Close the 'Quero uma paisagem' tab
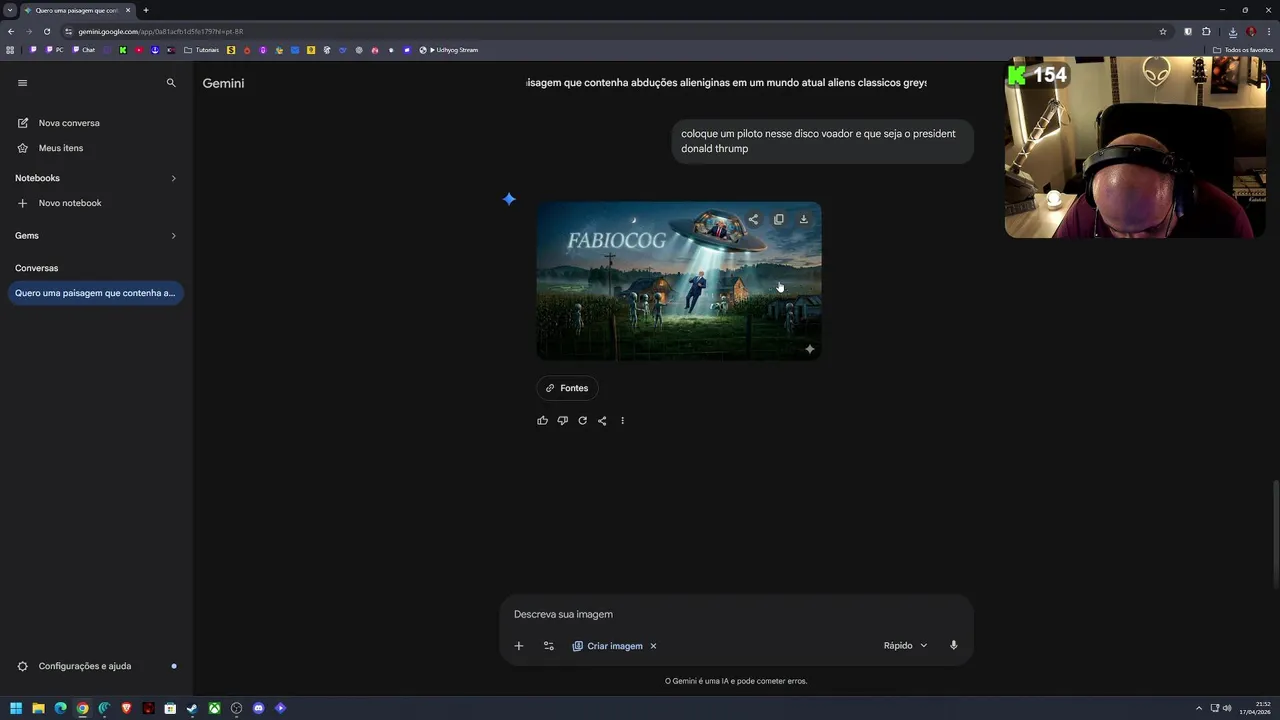This screenshot has height=720, width=1280. 128,10
